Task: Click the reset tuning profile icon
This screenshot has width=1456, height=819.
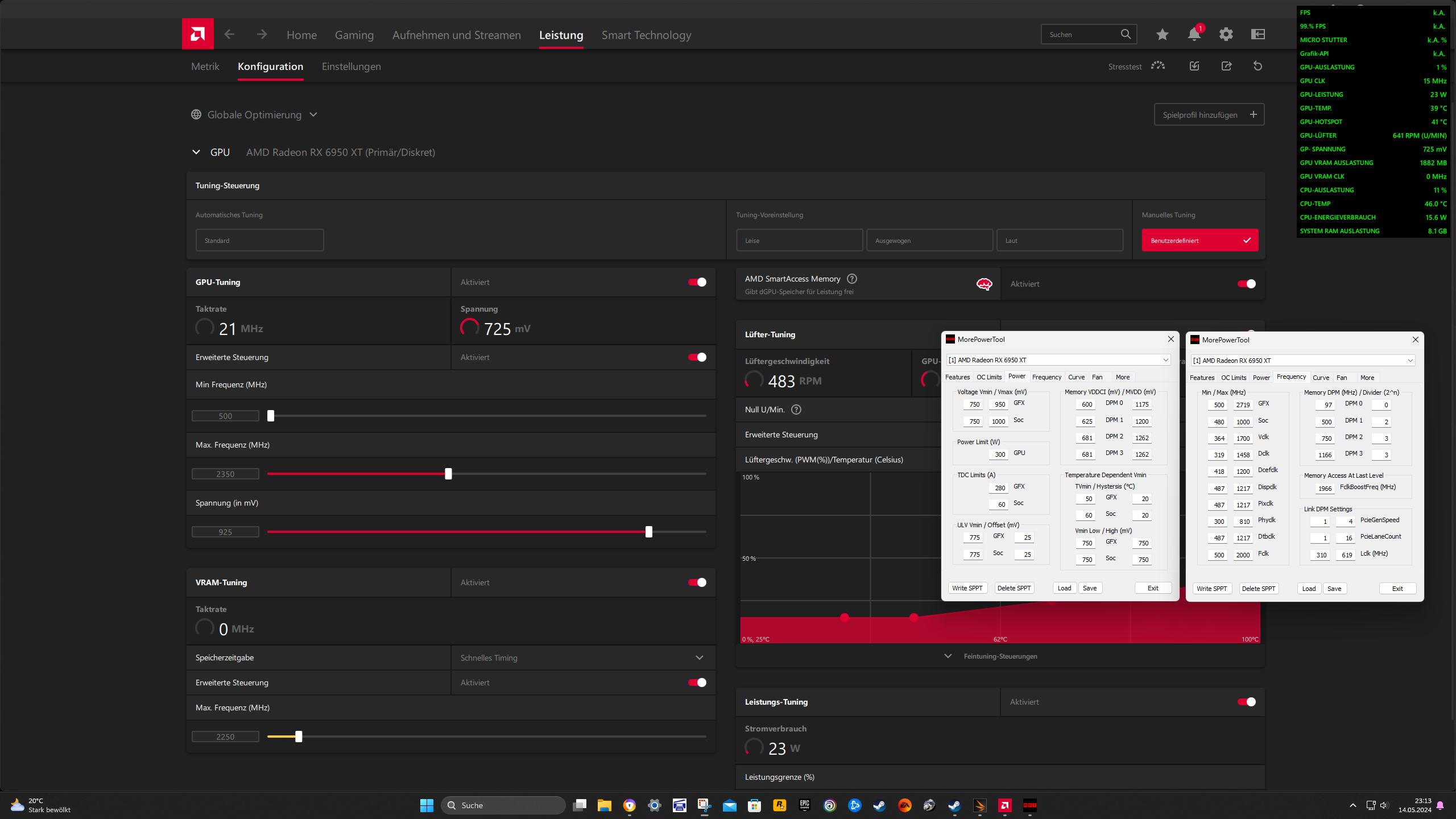Action: click(x=1258, y=67)
